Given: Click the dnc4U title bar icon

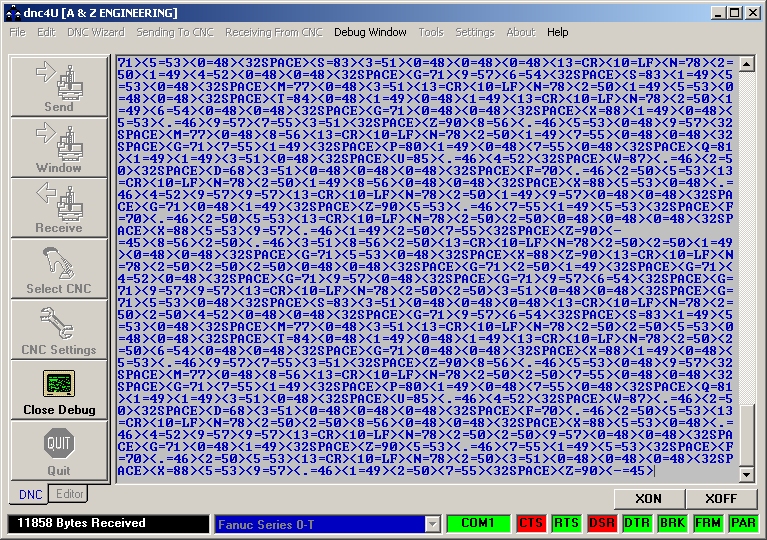Looking at the screenshot, I should pyautogui.click(x=11, y=13).
